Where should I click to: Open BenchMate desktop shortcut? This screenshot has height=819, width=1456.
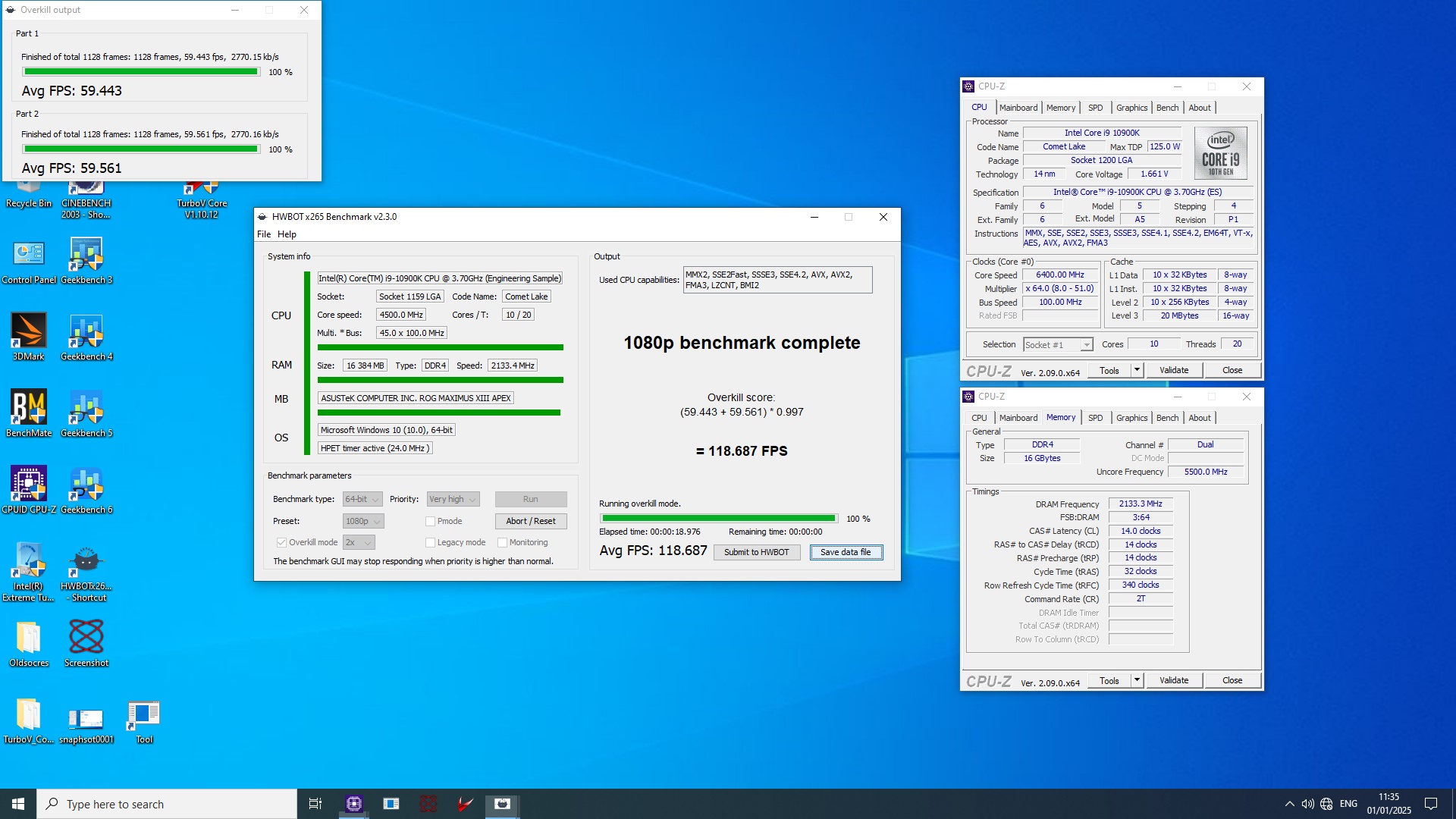[x=29, y=414]
